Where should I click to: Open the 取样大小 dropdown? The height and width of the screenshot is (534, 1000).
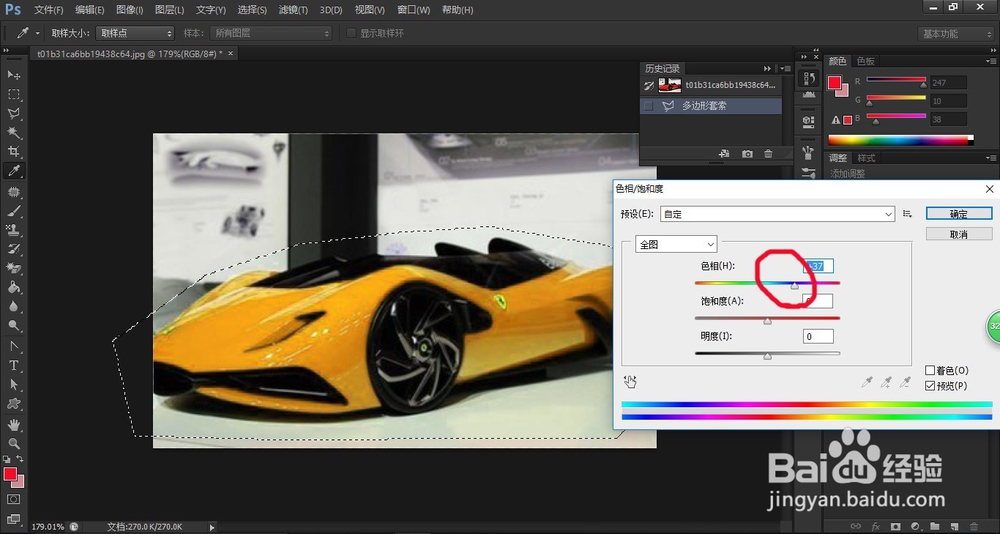(135, 33)
